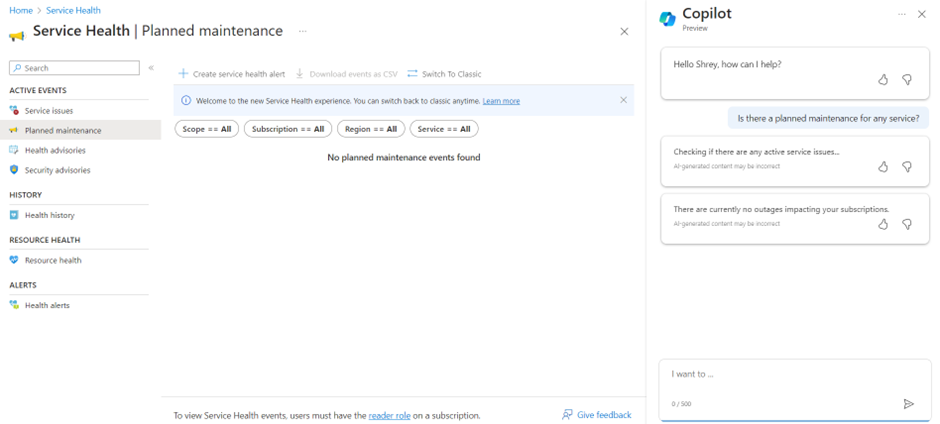Image resolution: width=940 pixels, height=424 pixels.
Task: Open Scope == All filter
Action: tap(207, 129)
